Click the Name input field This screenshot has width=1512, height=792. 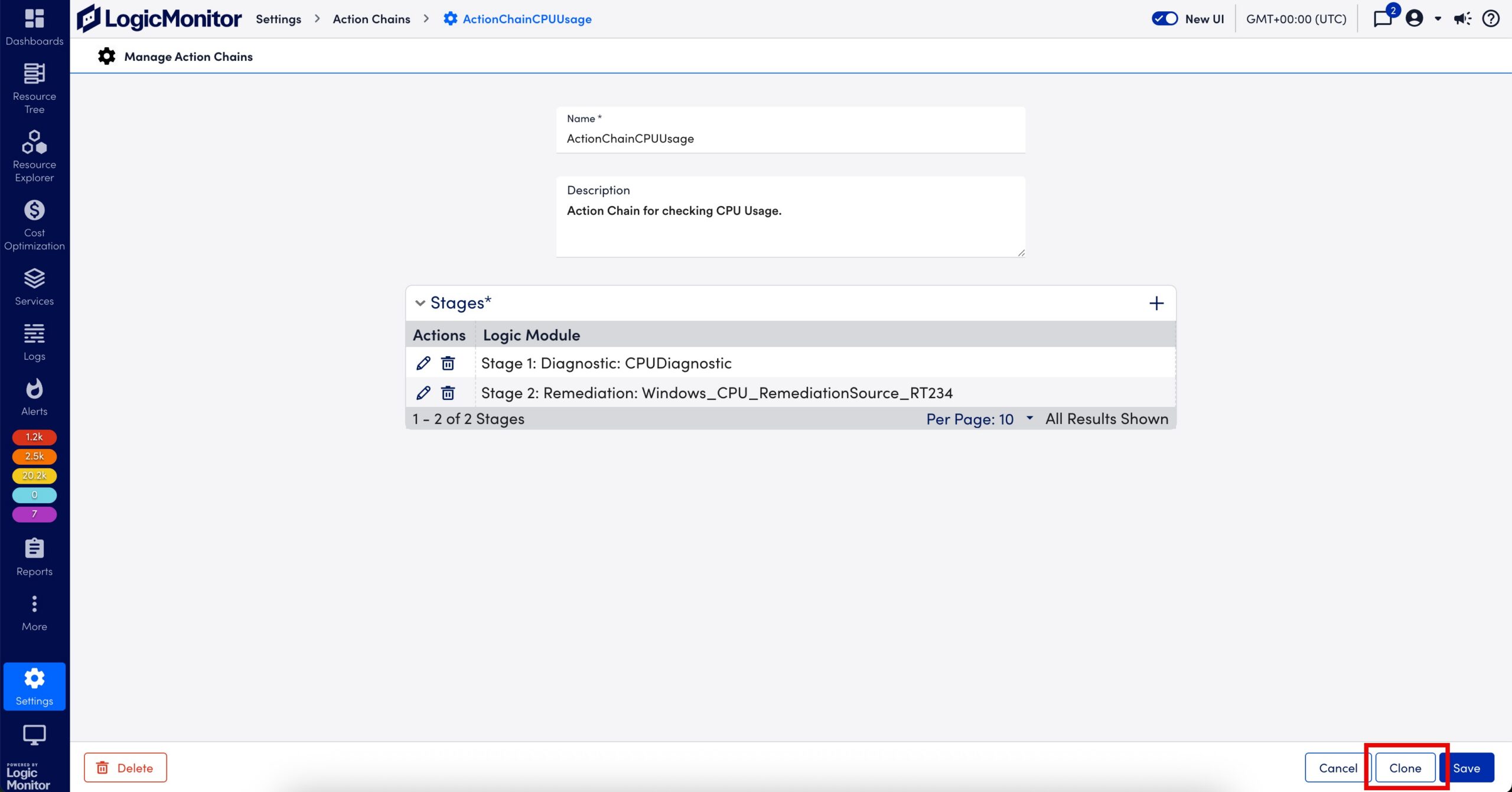point(791,130)
